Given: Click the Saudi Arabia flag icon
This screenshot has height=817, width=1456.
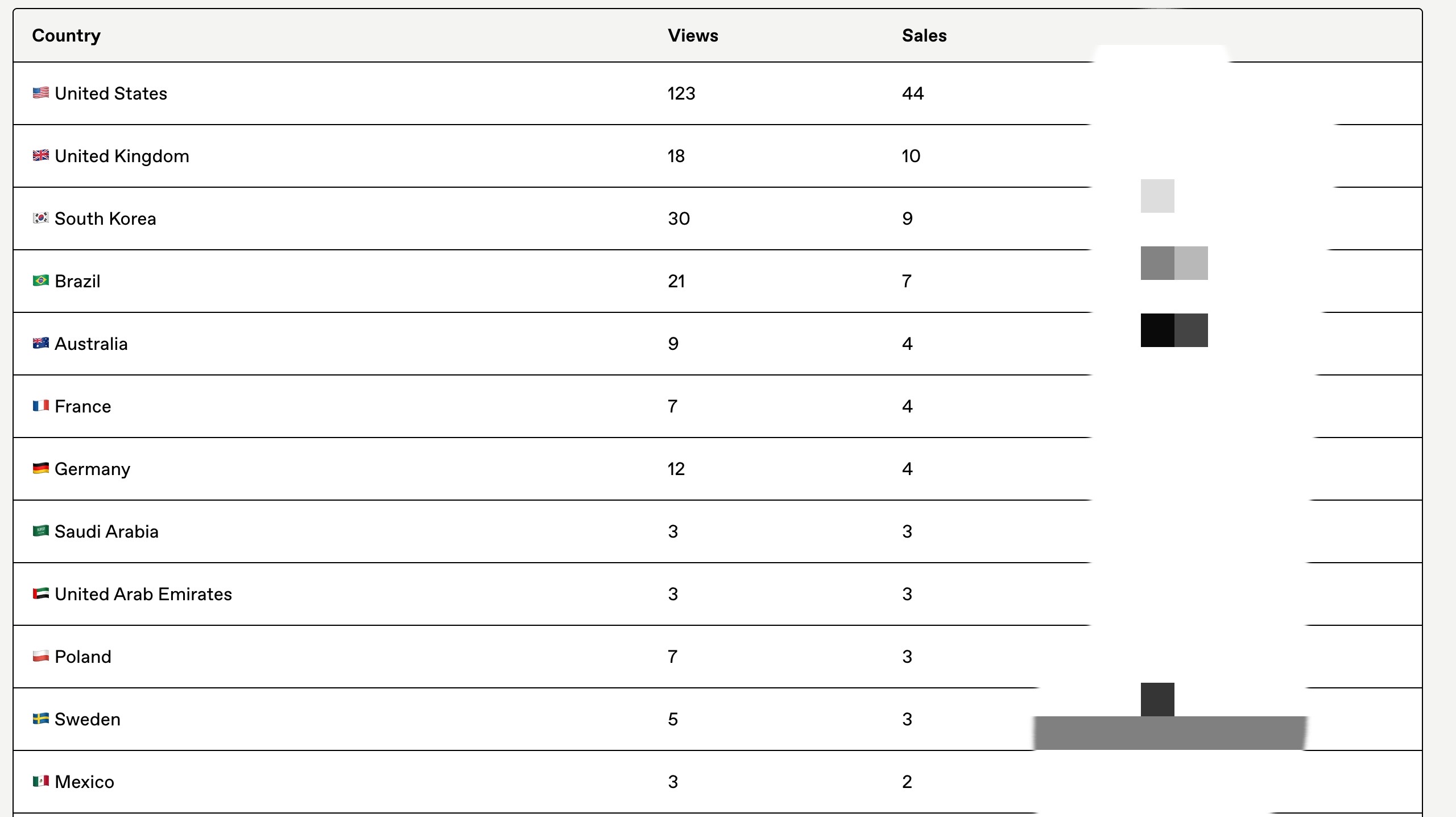Looking at the screenshot, I should click(x=40, y=531).
